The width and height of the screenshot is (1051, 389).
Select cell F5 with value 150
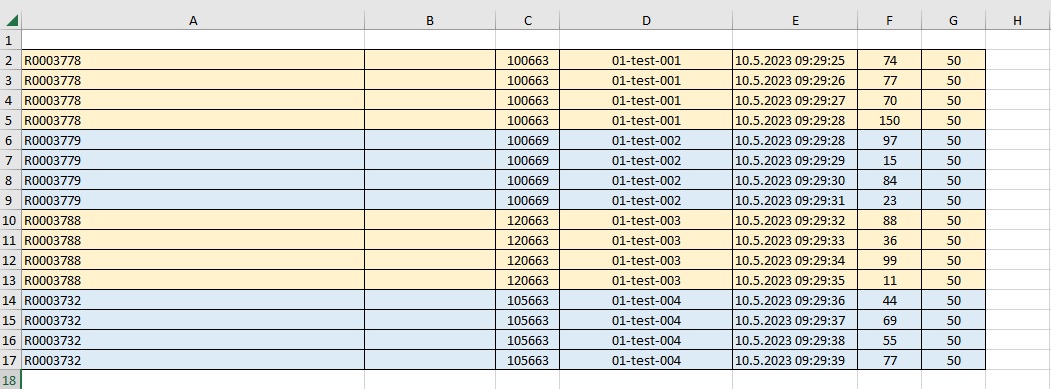pos(889,120)
